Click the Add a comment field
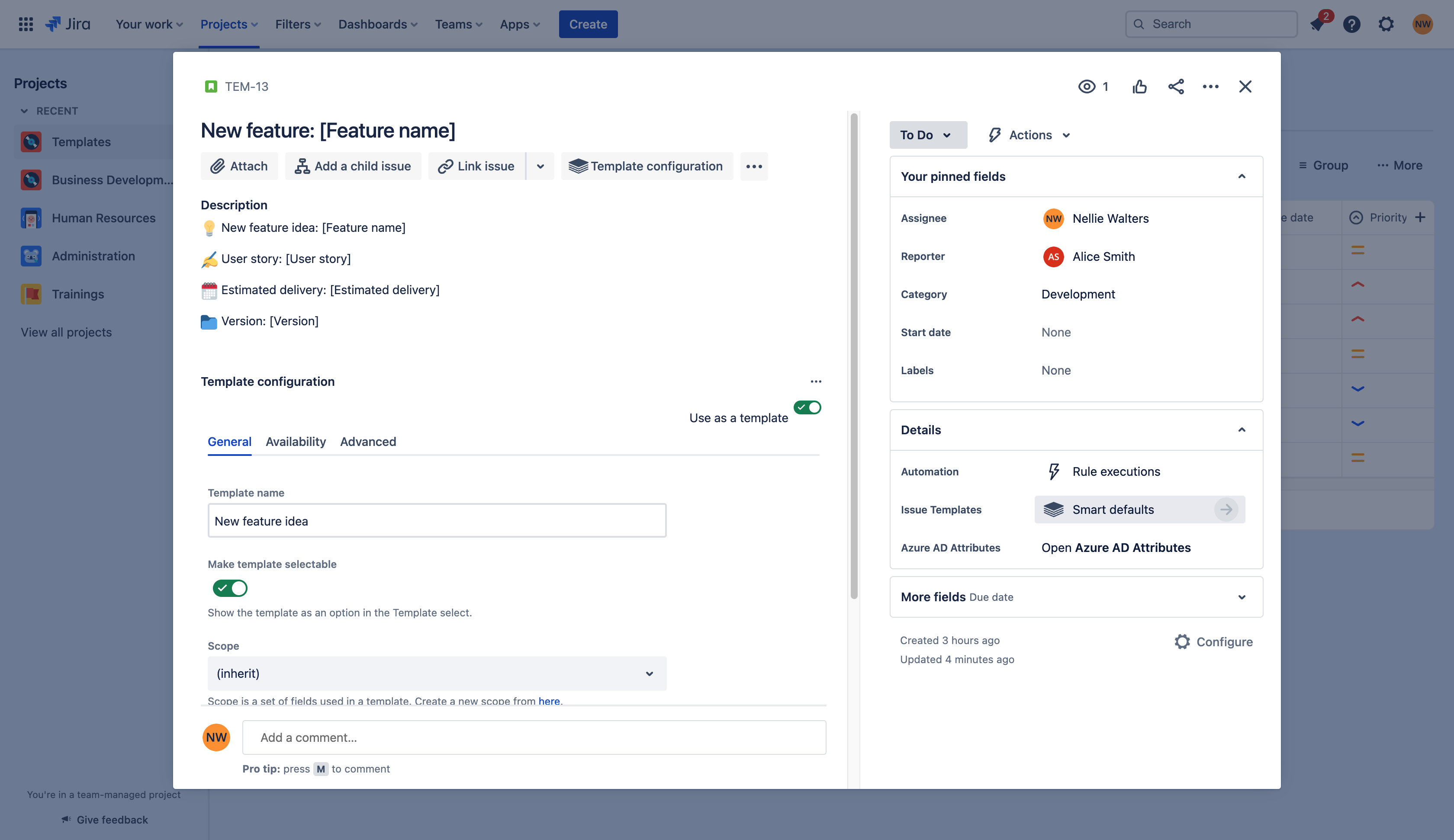 (534, 737)
